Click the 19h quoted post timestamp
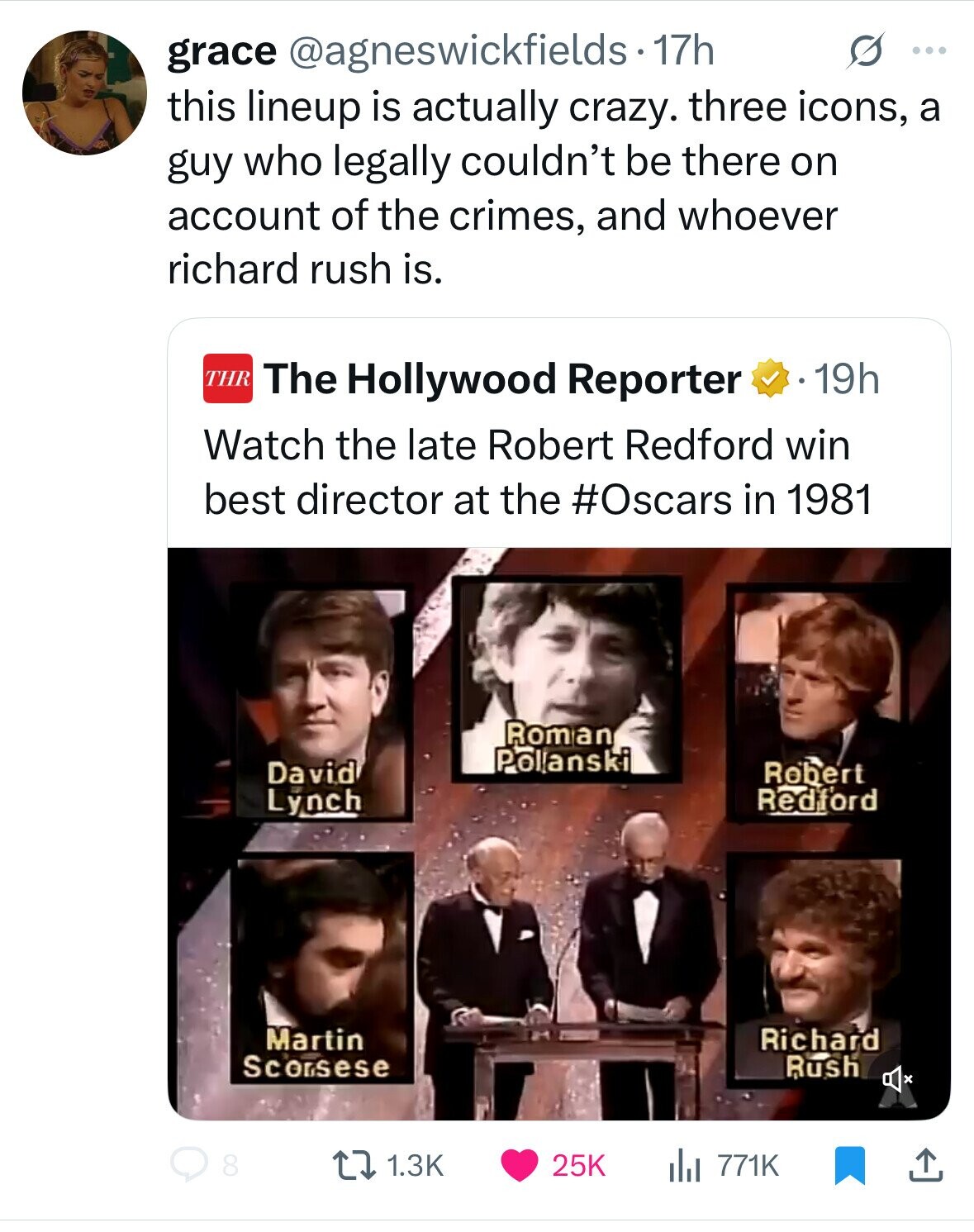This screenshot has width=974, height=1232. (x=848, y=379)
